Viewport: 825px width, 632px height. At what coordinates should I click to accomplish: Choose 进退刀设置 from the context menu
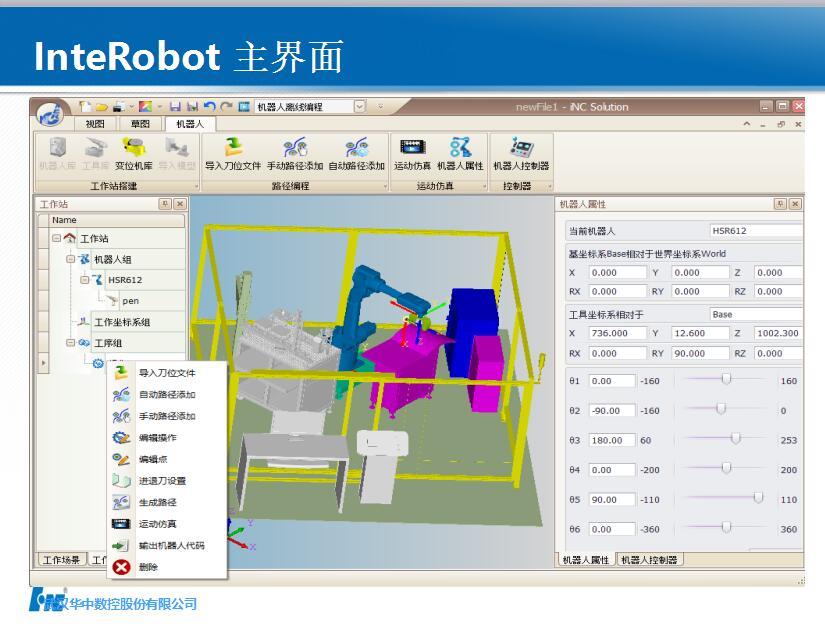point(167,480)
